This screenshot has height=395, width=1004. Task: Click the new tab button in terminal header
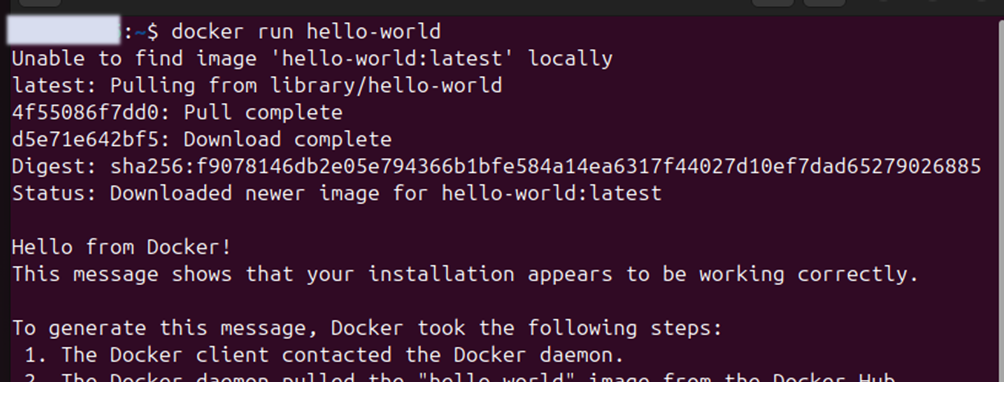39,3
